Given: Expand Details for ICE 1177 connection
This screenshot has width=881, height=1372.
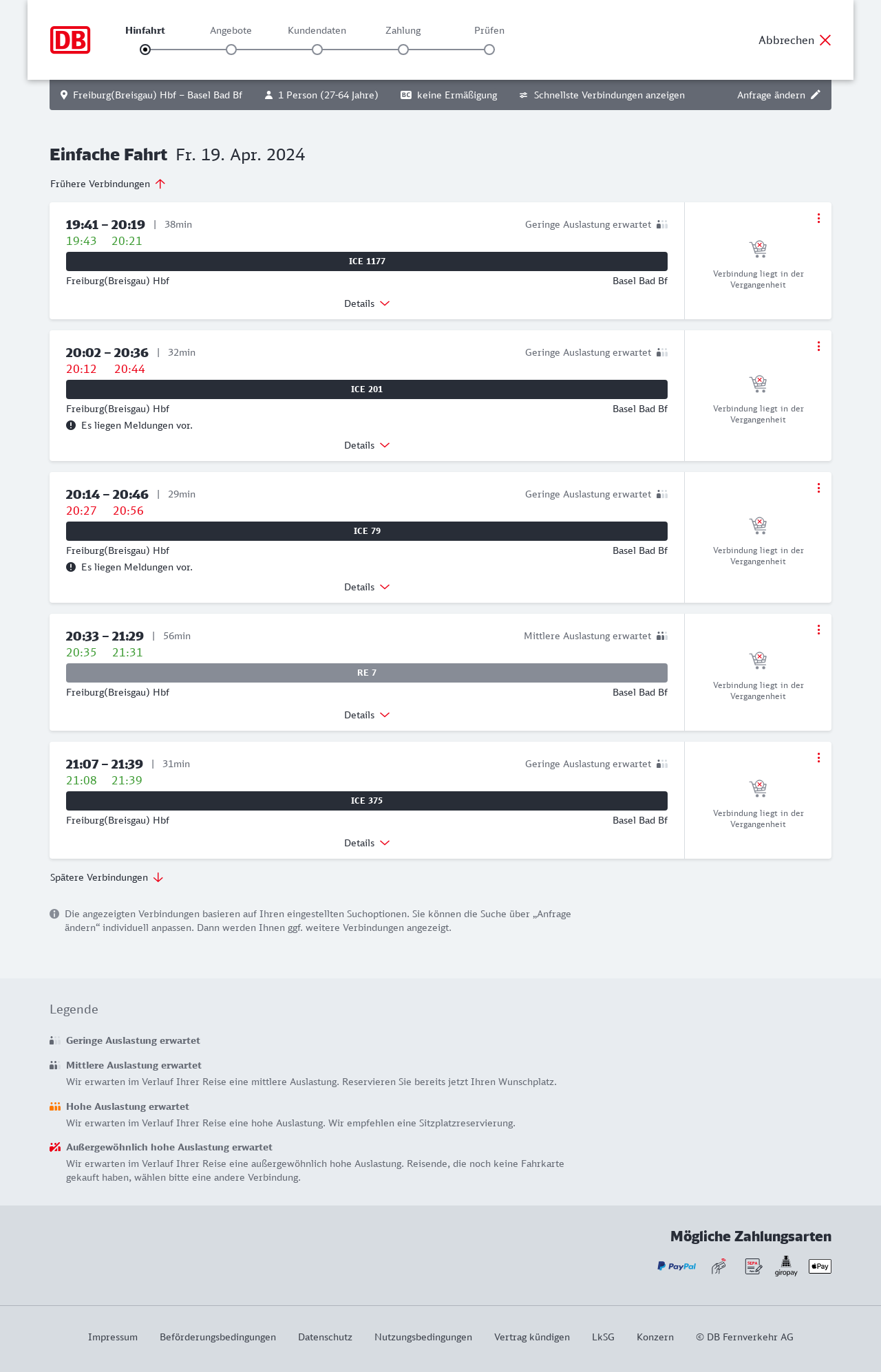Looking at the screenshot, I should click(367, 303).
